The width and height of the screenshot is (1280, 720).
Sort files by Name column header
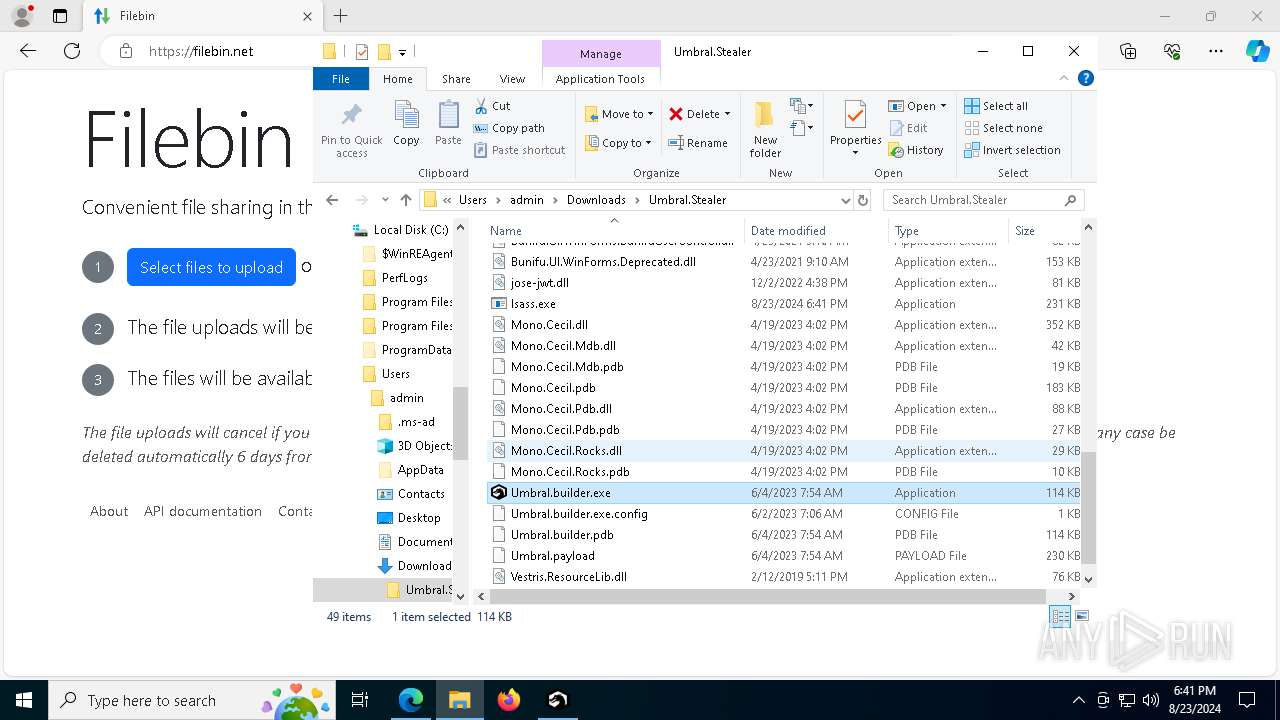click(x=614, y=230)
